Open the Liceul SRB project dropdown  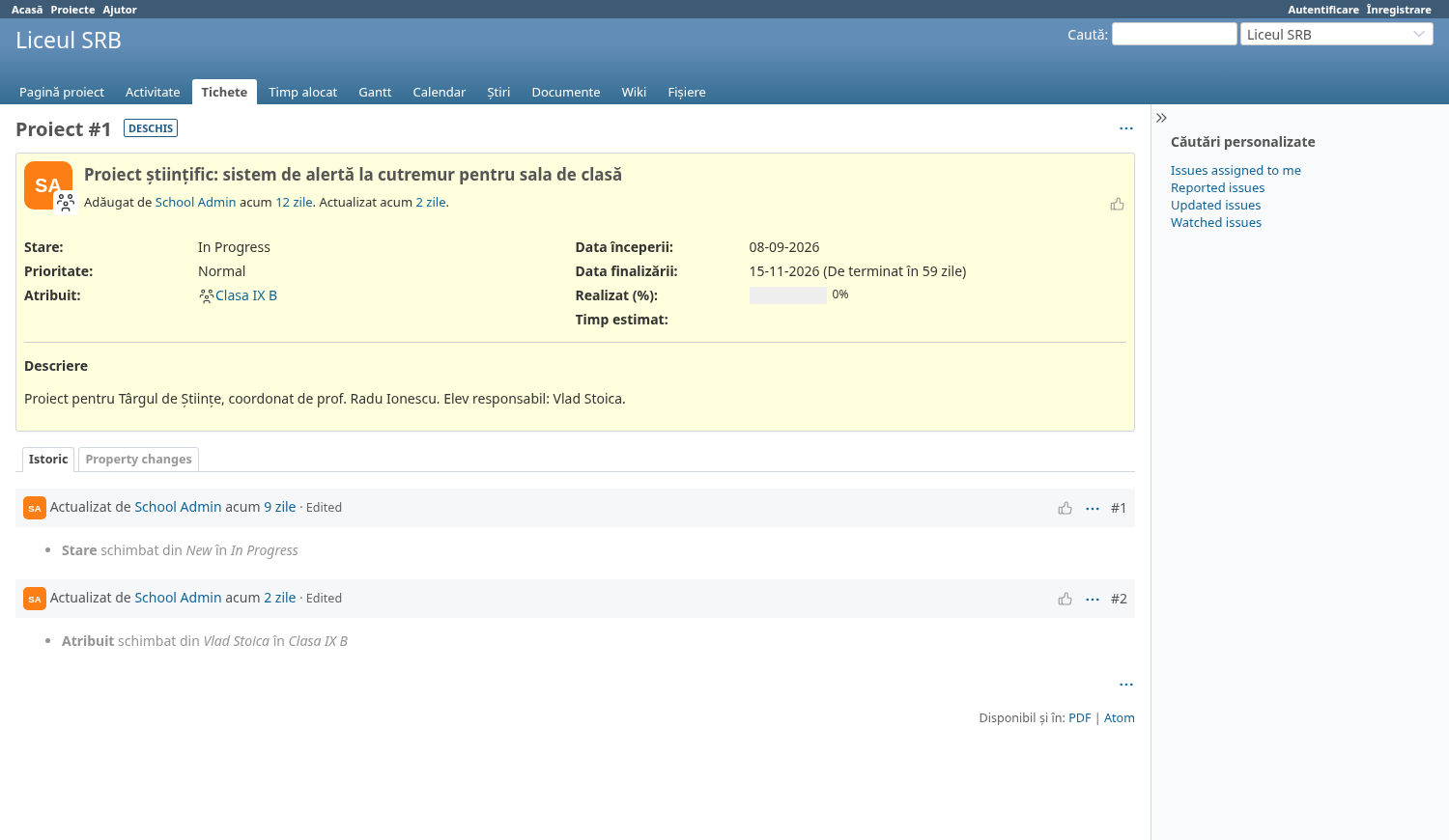[1337, 34]
